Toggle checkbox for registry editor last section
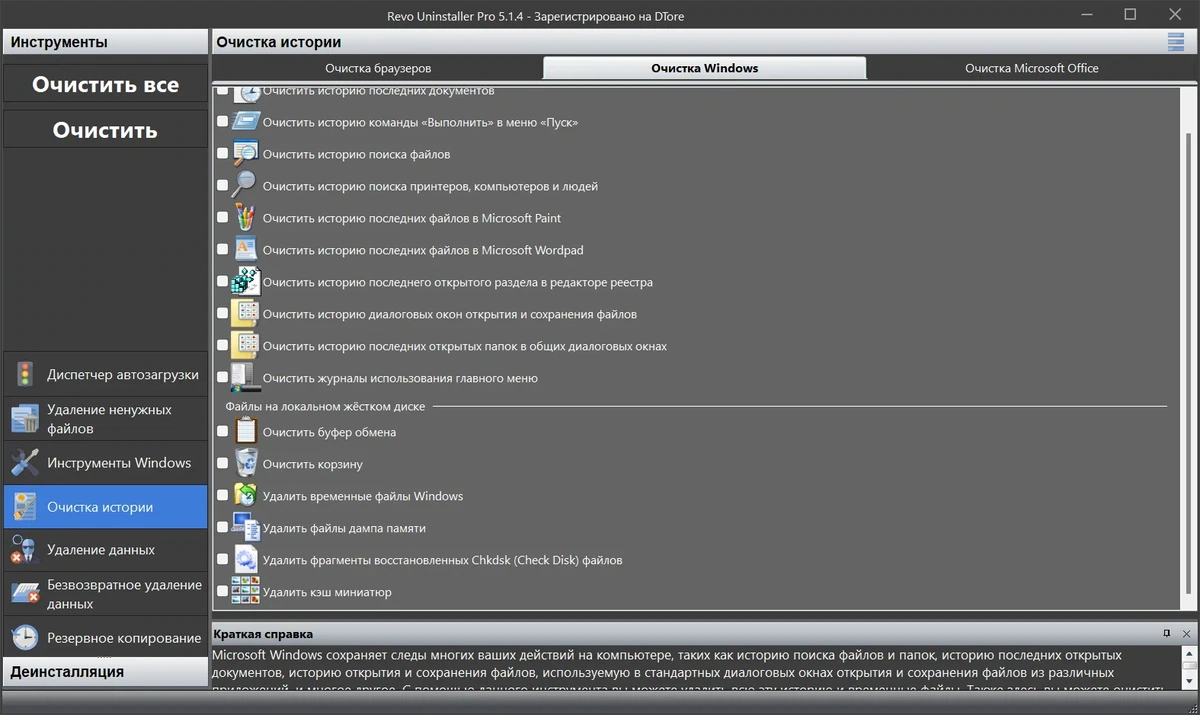The height and width of the screenshot is (715, 1200). pos(222,282)
